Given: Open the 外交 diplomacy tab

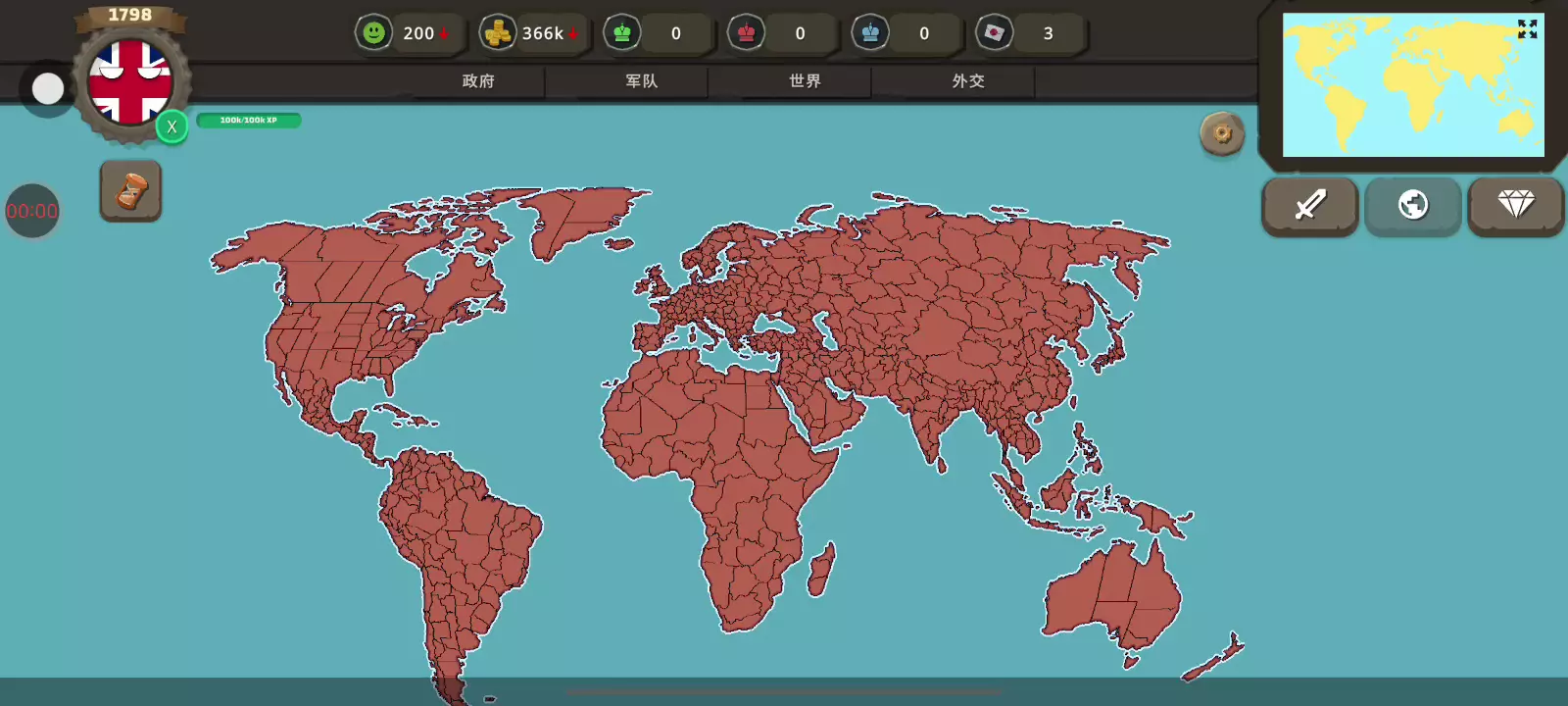Looking at the screenshot, I should tap(968, 81).
